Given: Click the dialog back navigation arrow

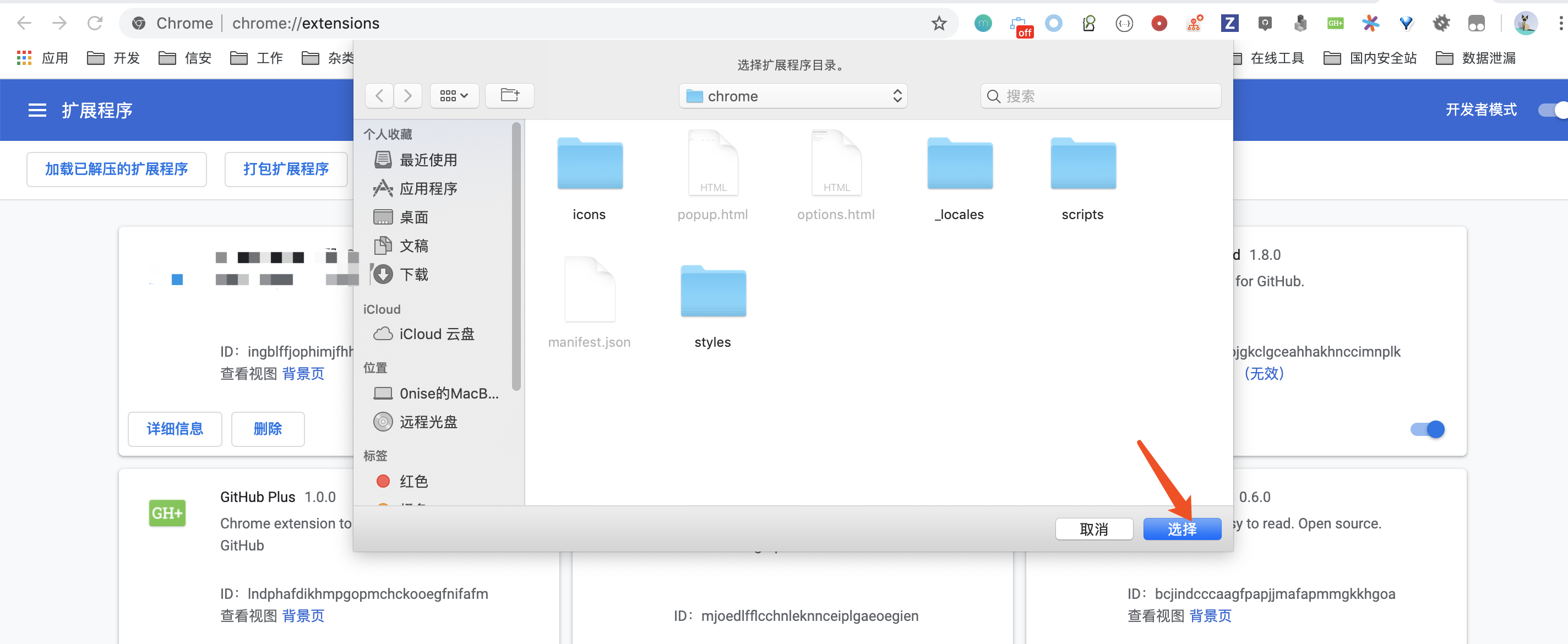Looking at the screenshot, I should (379, 96).
